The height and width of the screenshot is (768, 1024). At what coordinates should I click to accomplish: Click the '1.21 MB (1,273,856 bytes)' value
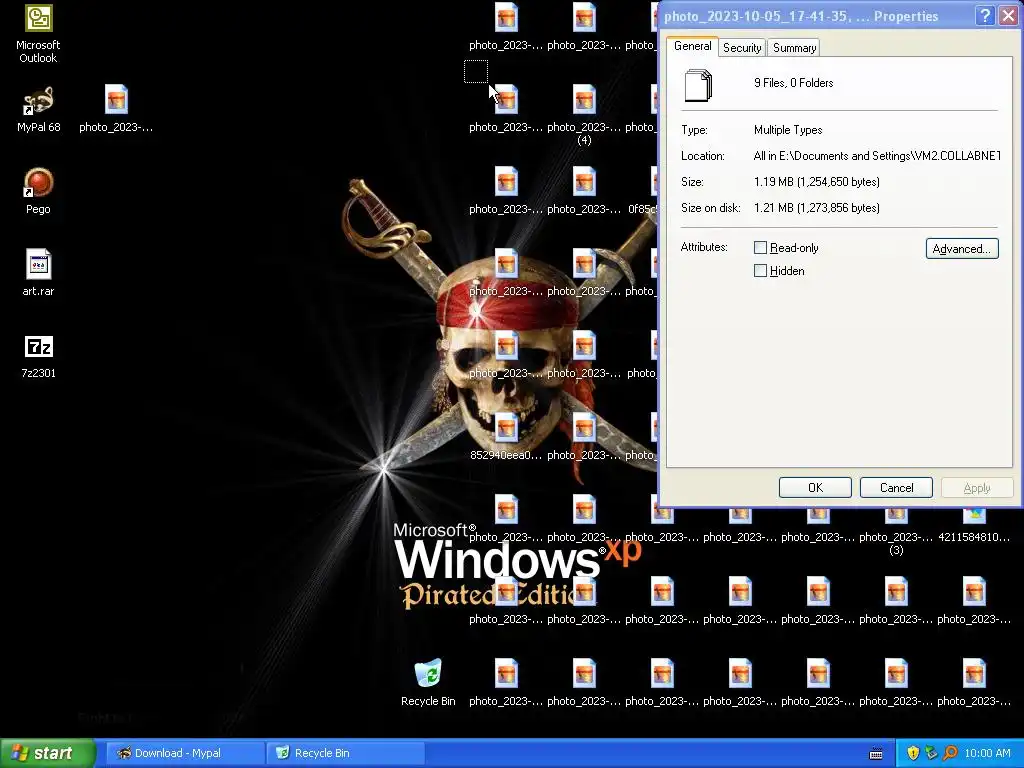tap(816, 208)
